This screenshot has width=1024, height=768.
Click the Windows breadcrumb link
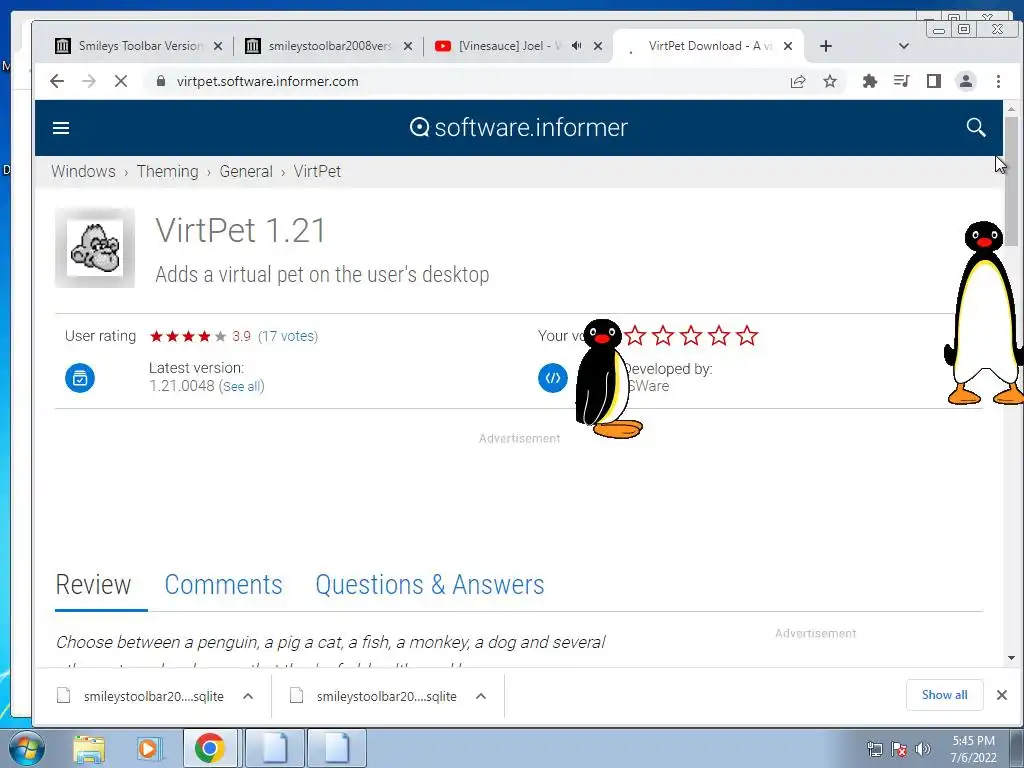83,171
